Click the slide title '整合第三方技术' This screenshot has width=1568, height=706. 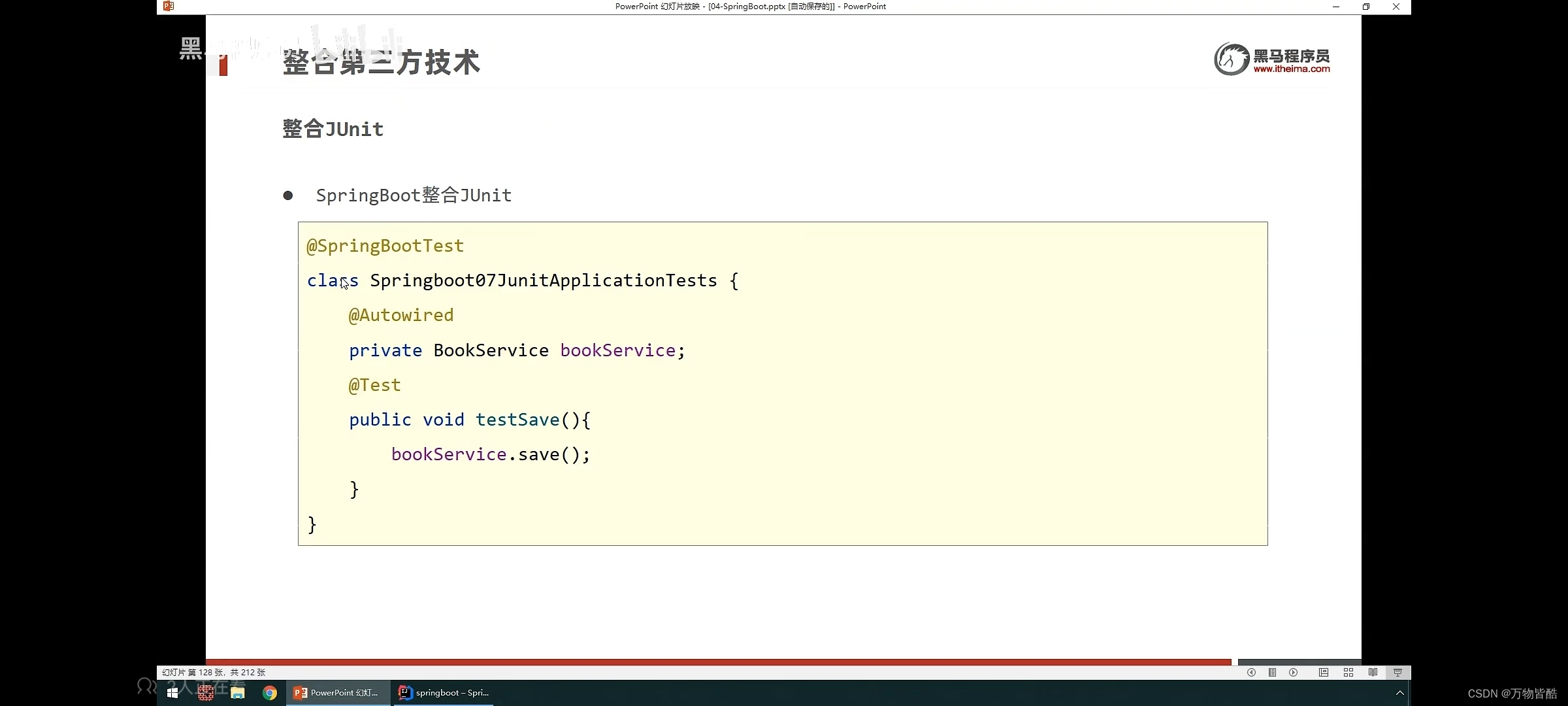[x=382, y=63]
